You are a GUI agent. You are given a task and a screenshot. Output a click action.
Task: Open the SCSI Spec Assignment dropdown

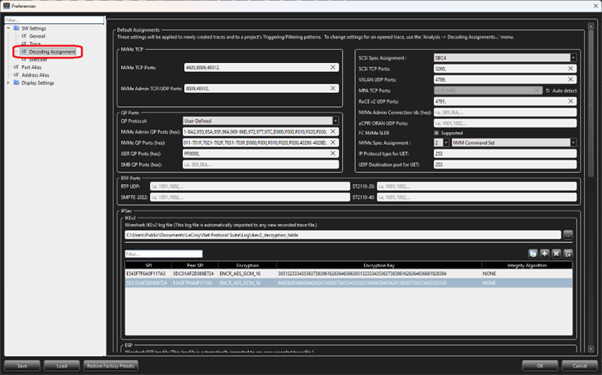[x=573, y=58]
